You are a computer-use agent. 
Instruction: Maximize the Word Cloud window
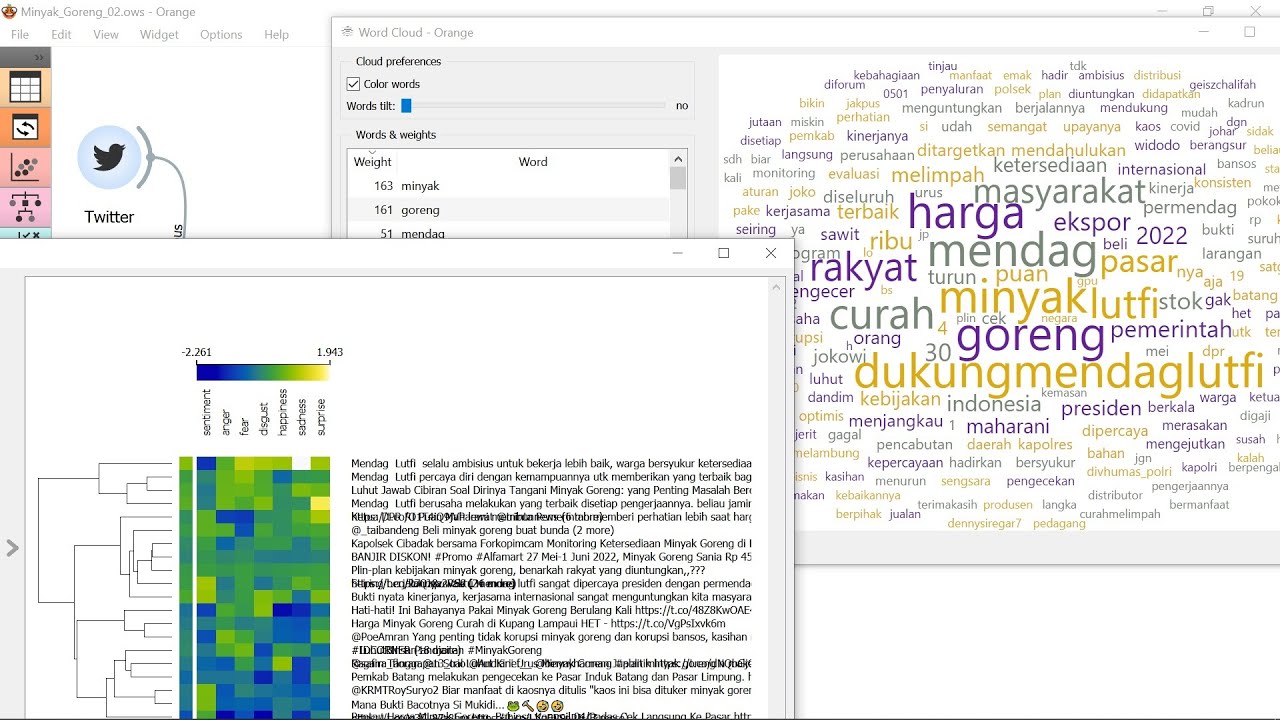pos(1249,32)
